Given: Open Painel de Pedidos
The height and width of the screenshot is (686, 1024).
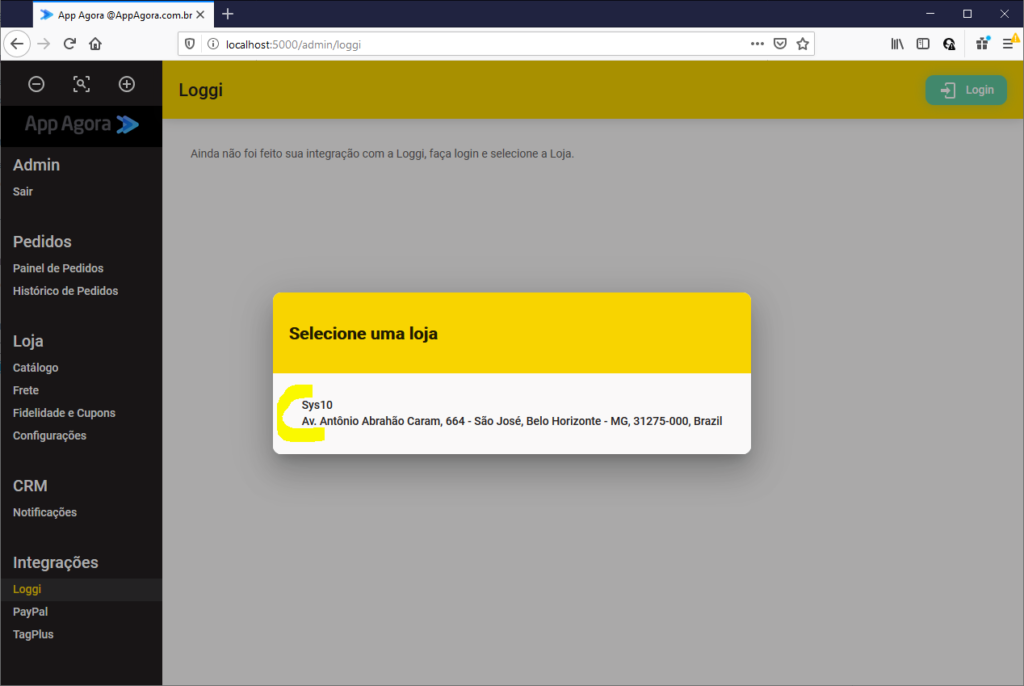Looking at the screenshot, I should coord(58,268).
